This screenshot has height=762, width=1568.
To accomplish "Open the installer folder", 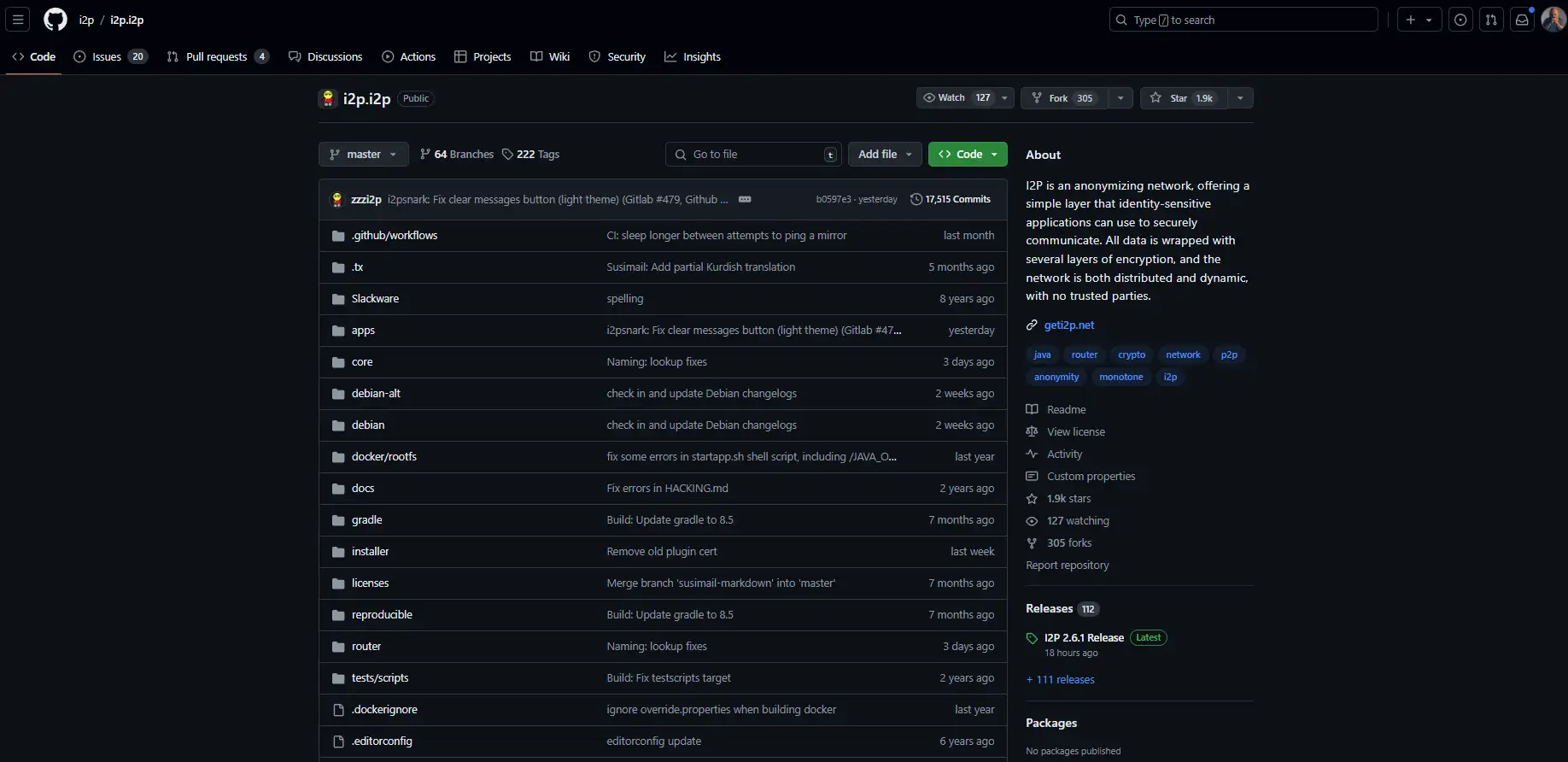I will (370, 552).
